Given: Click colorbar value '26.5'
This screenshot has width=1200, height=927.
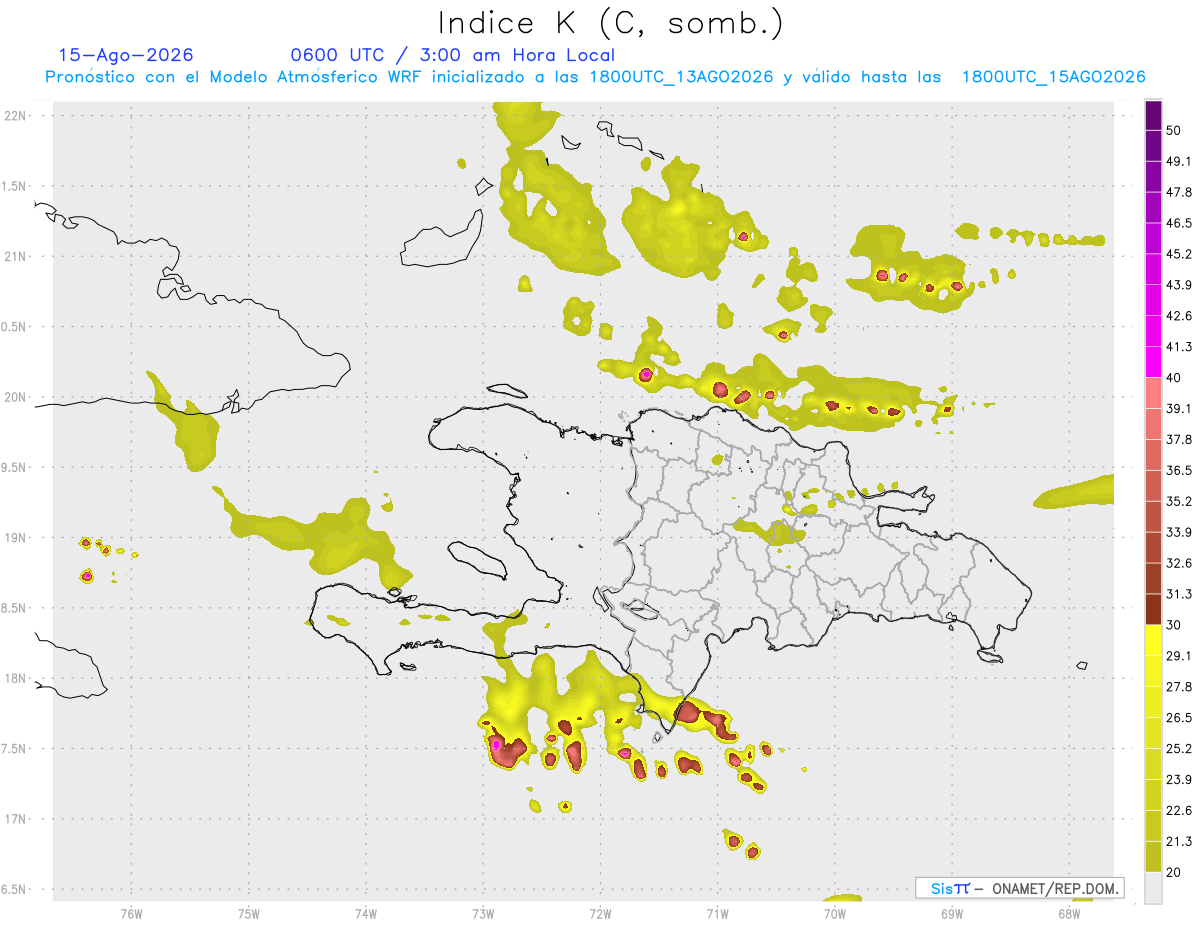Looking at the screenshot, I should point(1179,718).
